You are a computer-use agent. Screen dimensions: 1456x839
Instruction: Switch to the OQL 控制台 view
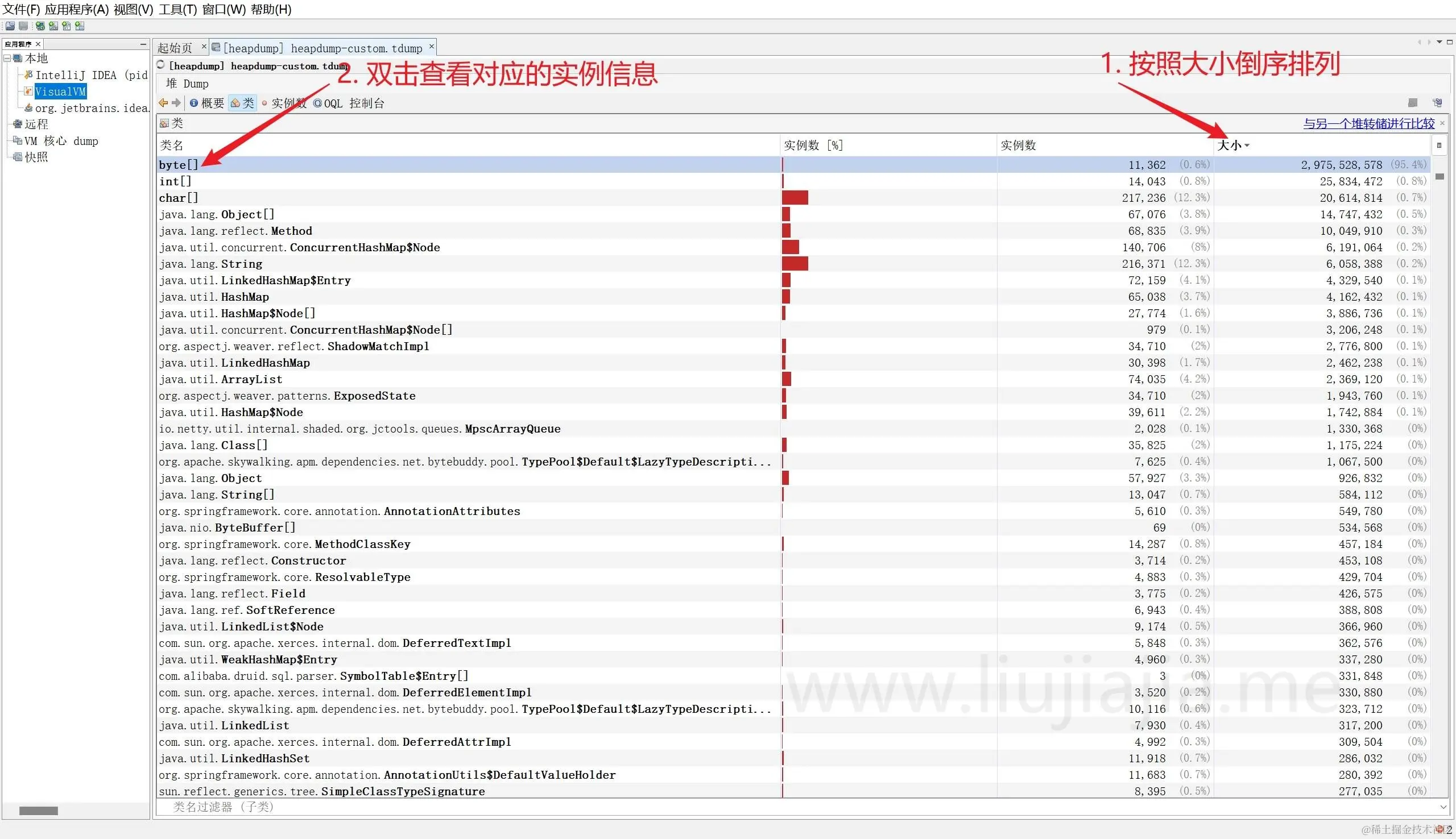349,103
